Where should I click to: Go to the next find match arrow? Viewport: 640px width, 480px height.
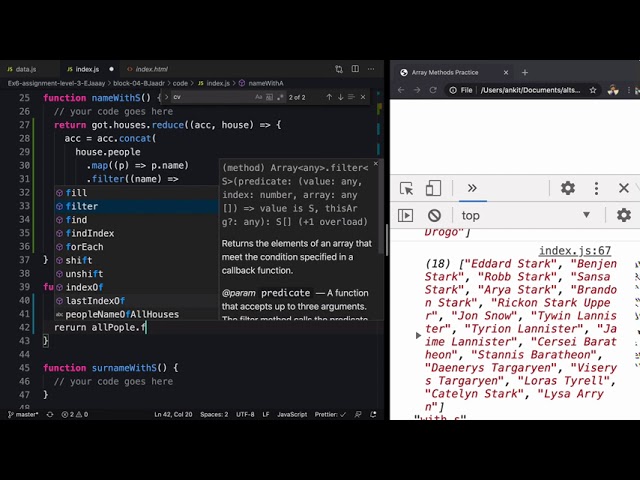coord(340,97)
